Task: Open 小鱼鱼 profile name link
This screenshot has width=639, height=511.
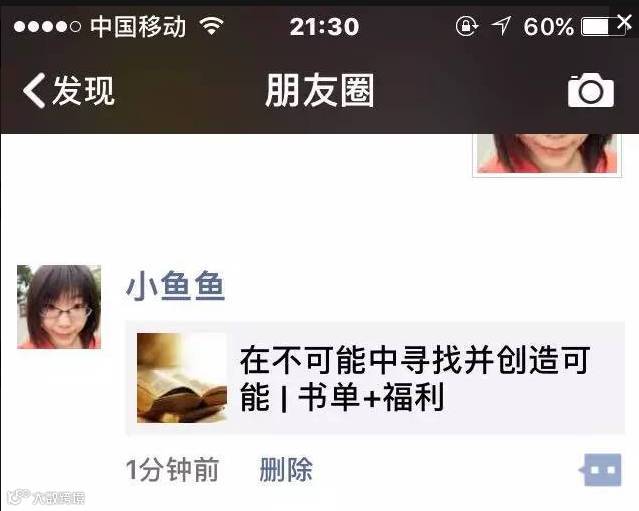Action: click(x=175, y=286)
